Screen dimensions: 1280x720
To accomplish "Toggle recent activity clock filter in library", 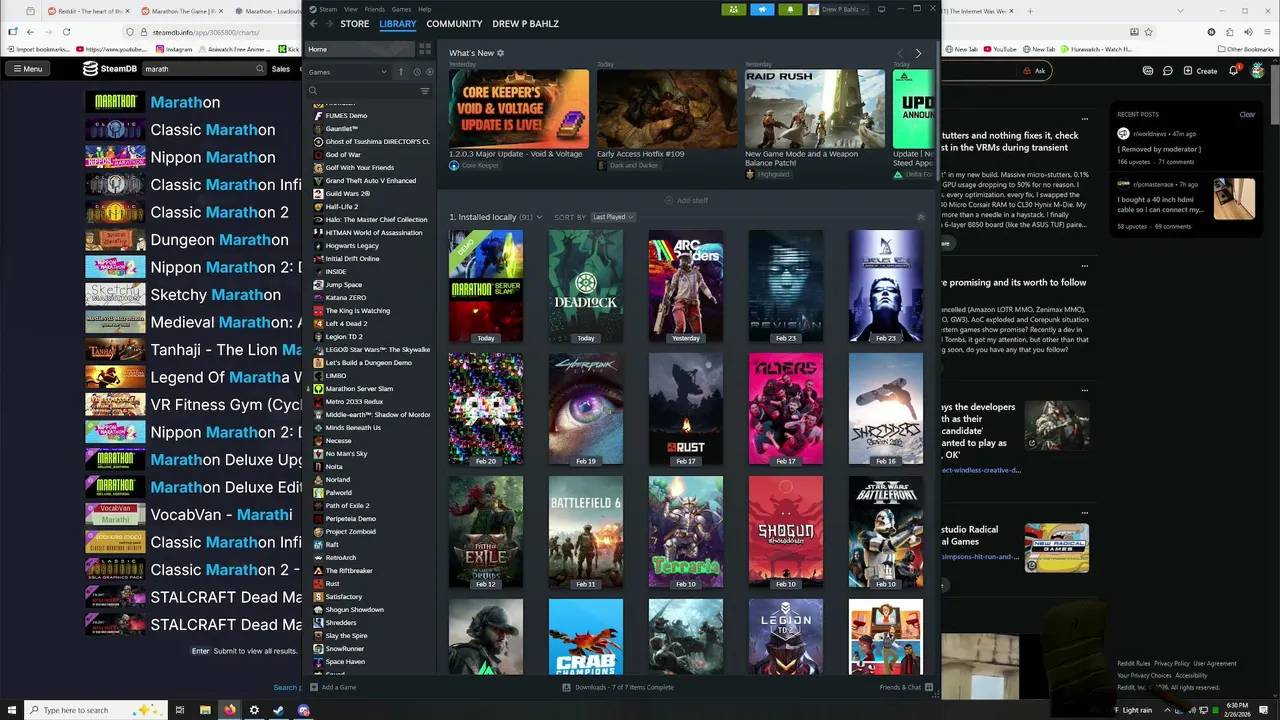I will 417,72.
